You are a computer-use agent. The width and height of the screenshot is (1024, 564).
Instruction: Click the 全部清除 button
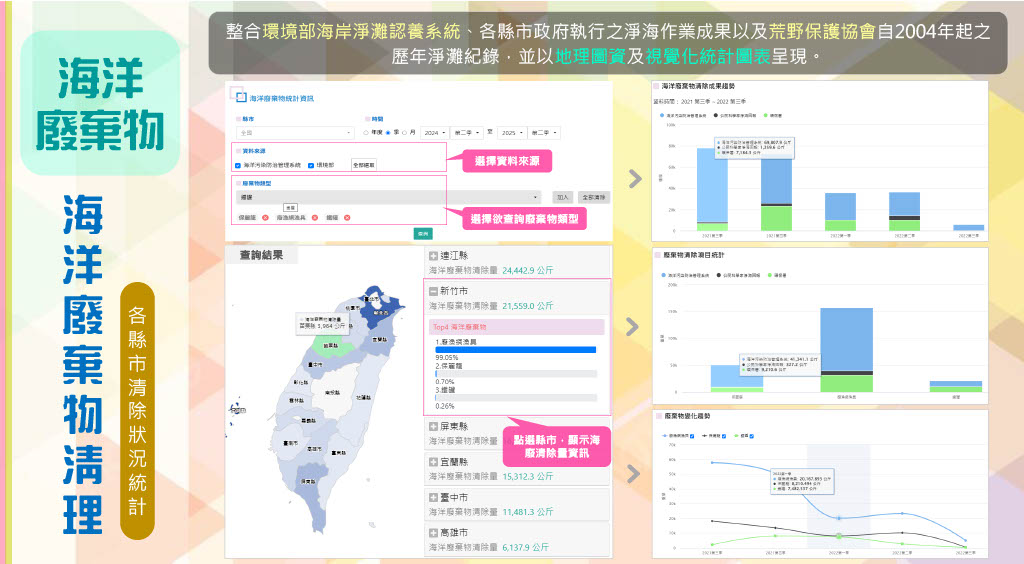click(594, 197)
